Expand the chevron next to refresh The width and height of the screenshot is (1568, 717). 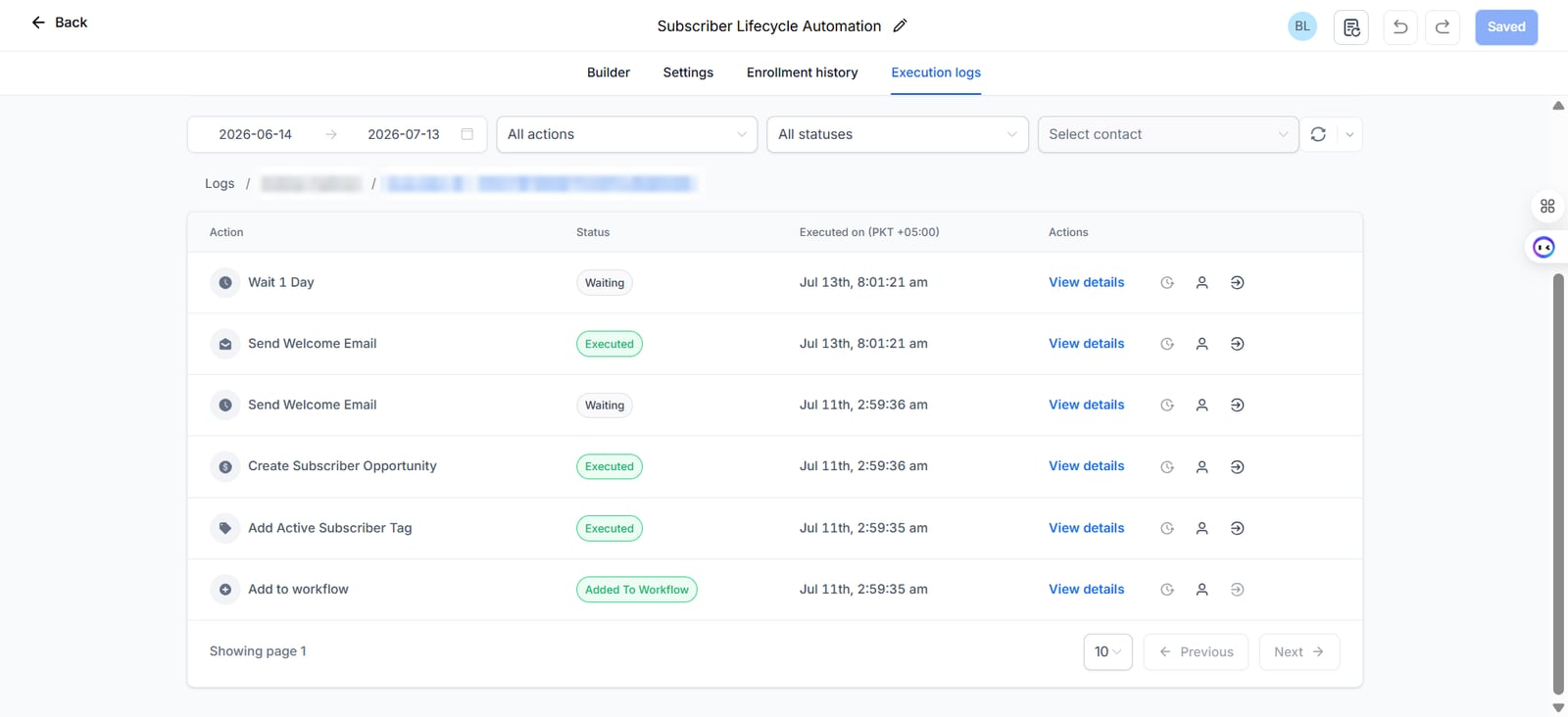1349,134
